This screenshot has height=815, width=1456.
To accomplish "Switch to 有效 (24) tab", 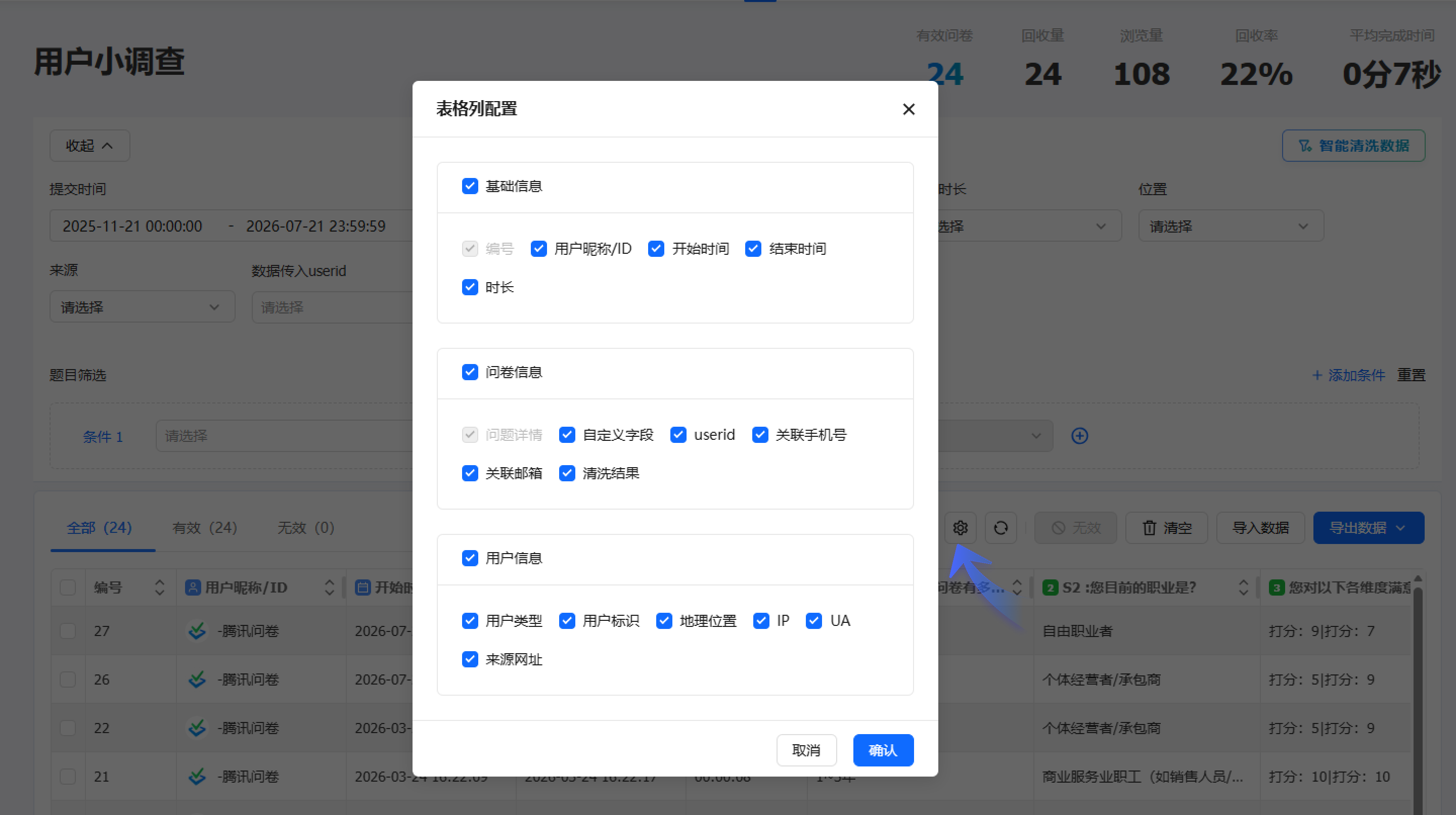I will pyautogui.click(x=205, y=527).
